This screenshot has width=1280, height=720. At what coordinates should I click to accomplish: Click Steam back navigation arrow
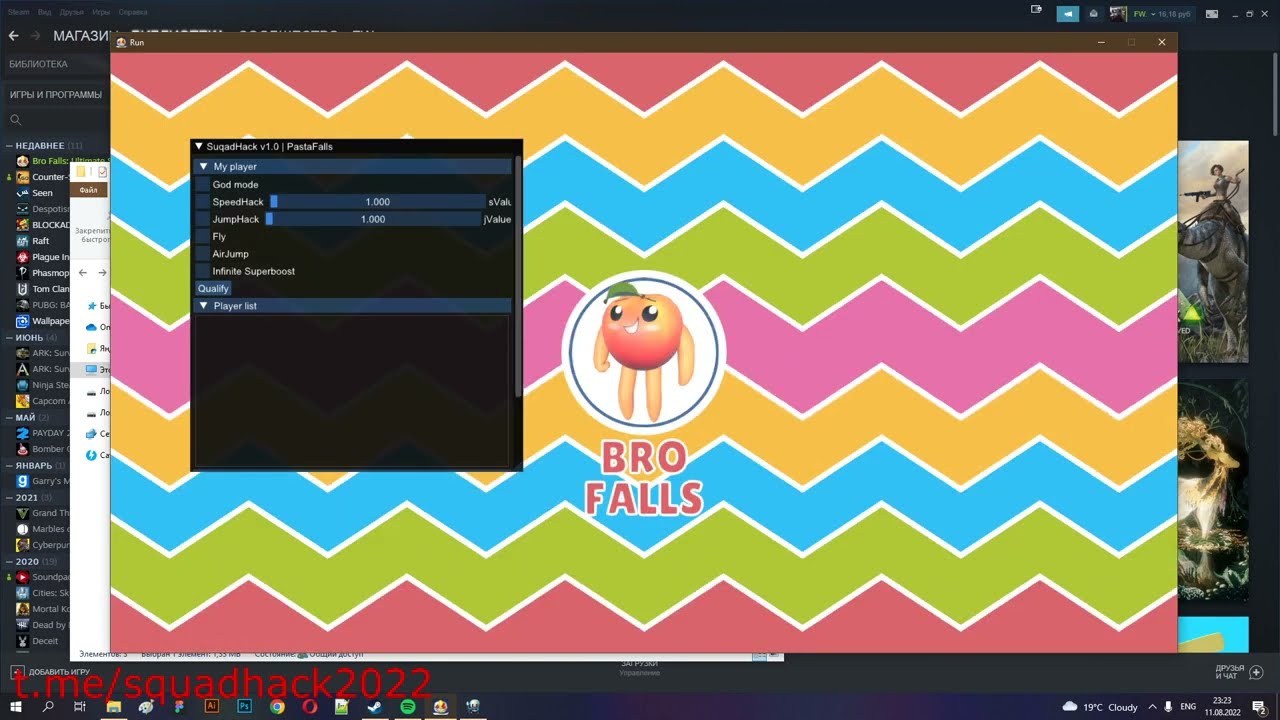click(13, 36)
